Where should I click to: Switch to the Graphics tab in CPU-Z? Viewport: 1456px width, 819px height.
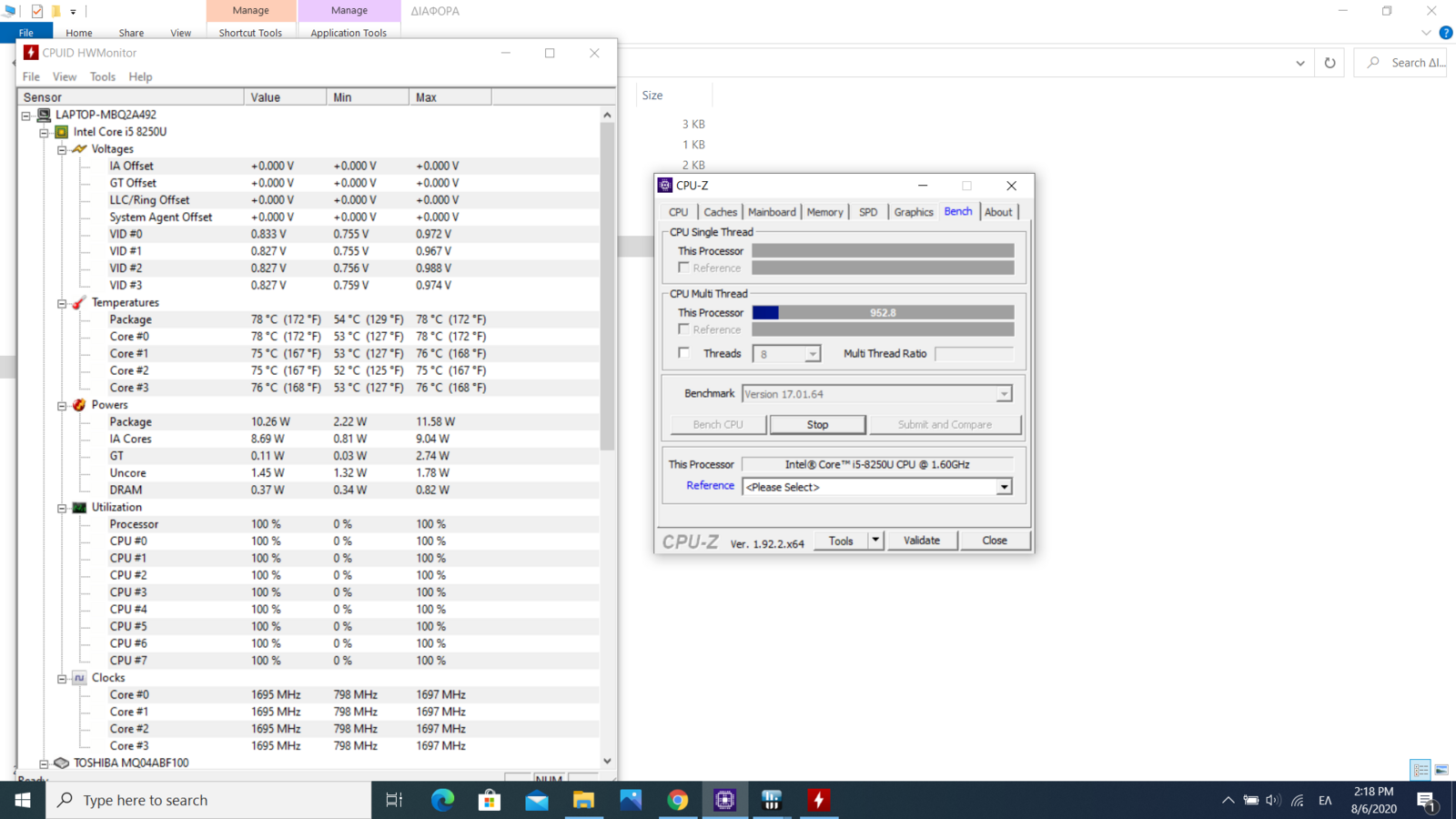point(914,212)
